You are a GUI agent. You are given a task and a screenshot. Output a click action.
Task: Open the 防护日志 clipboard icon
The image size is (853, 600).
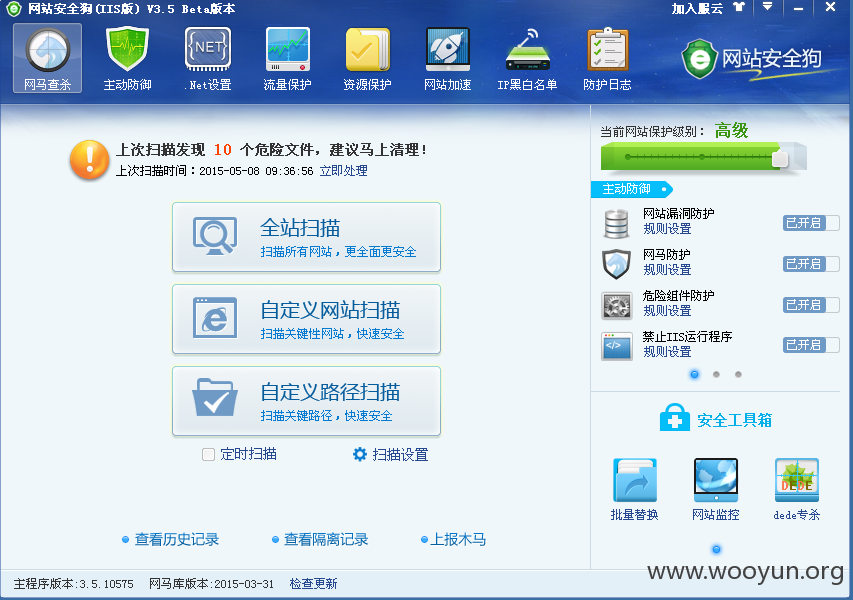pos(608,50)
